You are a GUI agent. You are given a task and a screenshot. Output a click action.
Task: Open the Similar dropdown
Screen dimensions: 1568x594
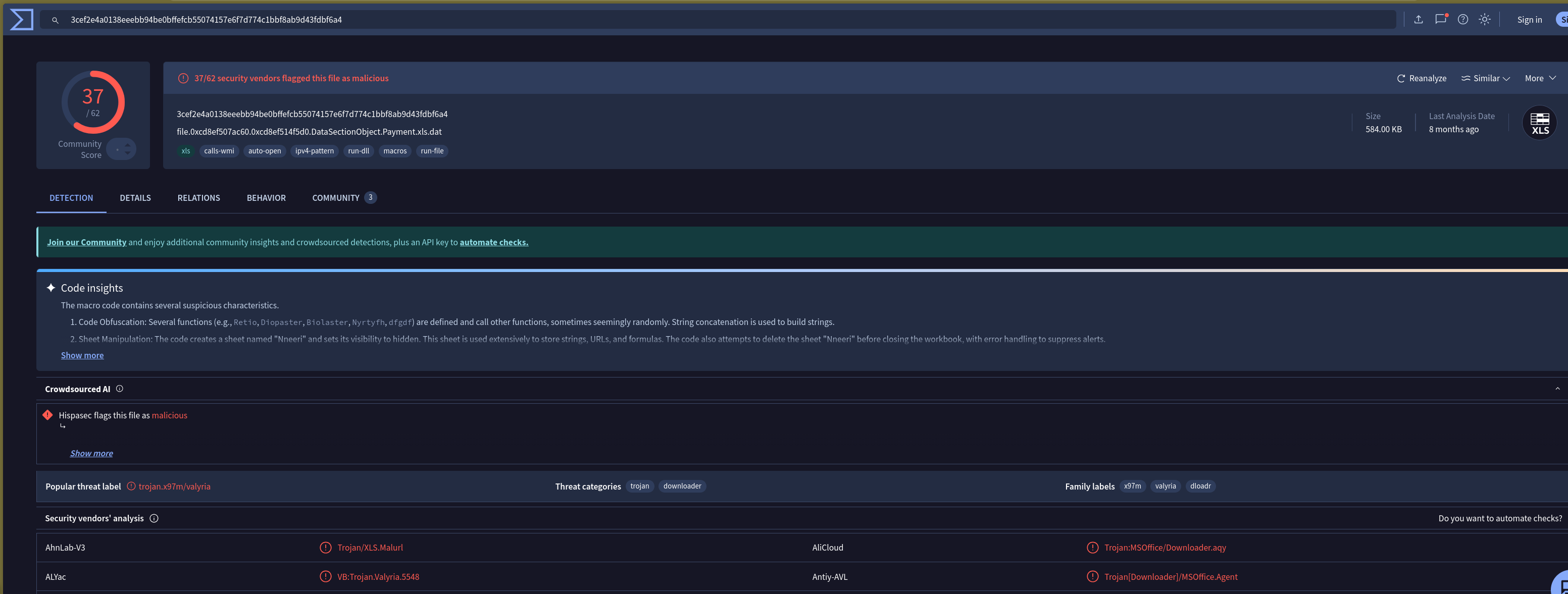click(x=1485, y=79)
